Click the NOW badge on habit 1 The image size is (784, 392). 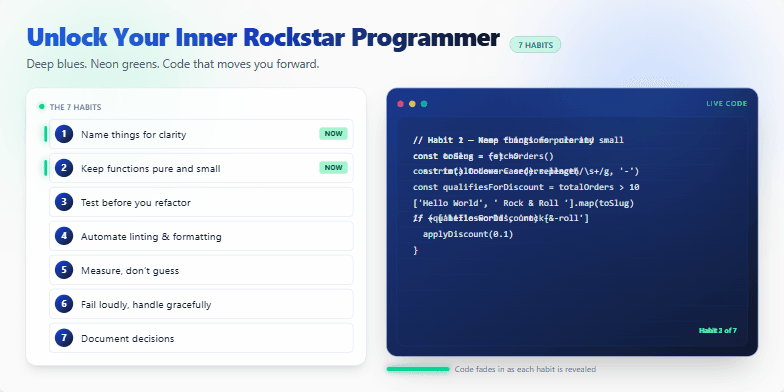[334, 134]
